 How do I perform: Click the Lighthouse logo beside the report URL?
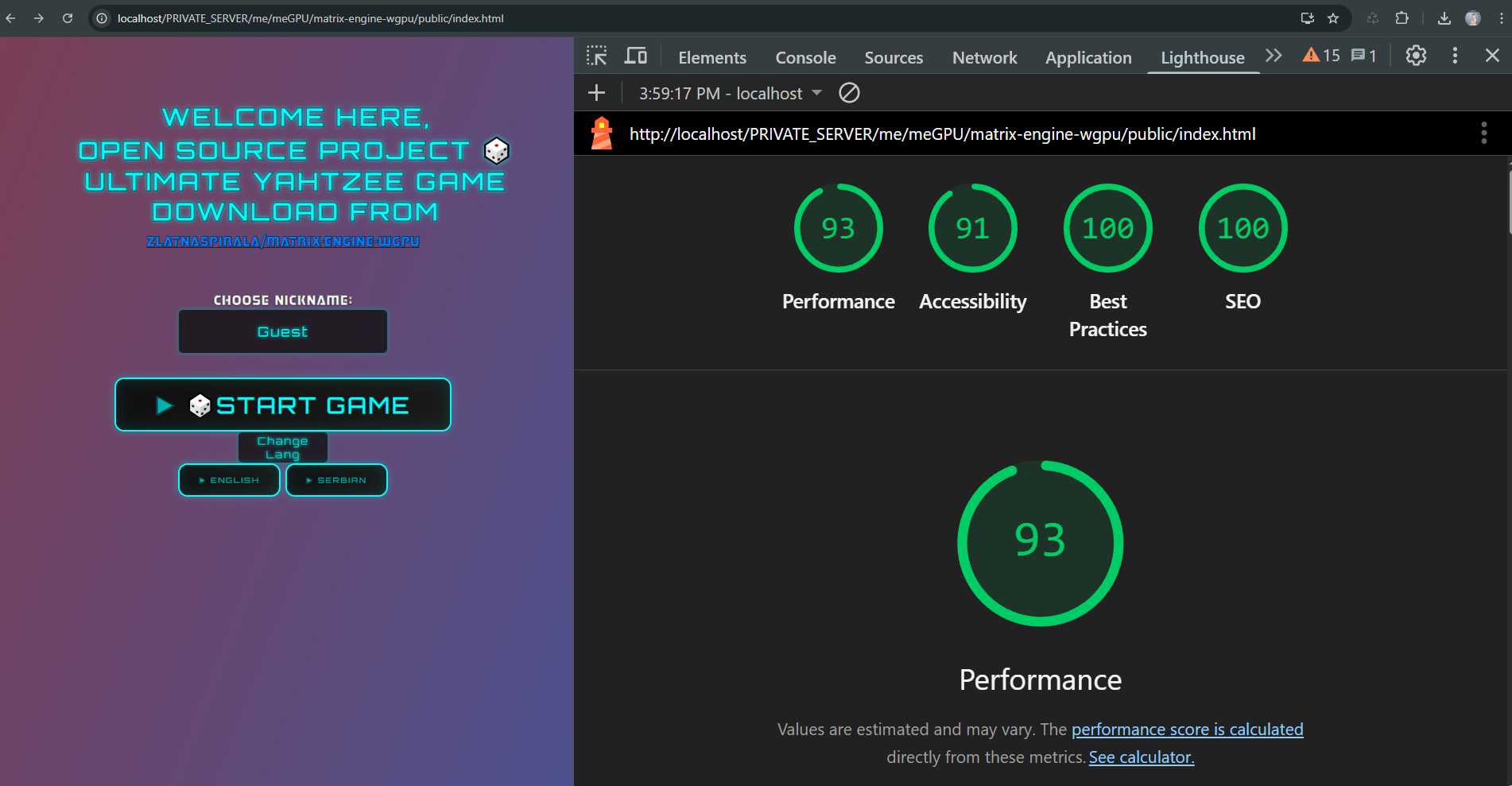click(602, 133)
